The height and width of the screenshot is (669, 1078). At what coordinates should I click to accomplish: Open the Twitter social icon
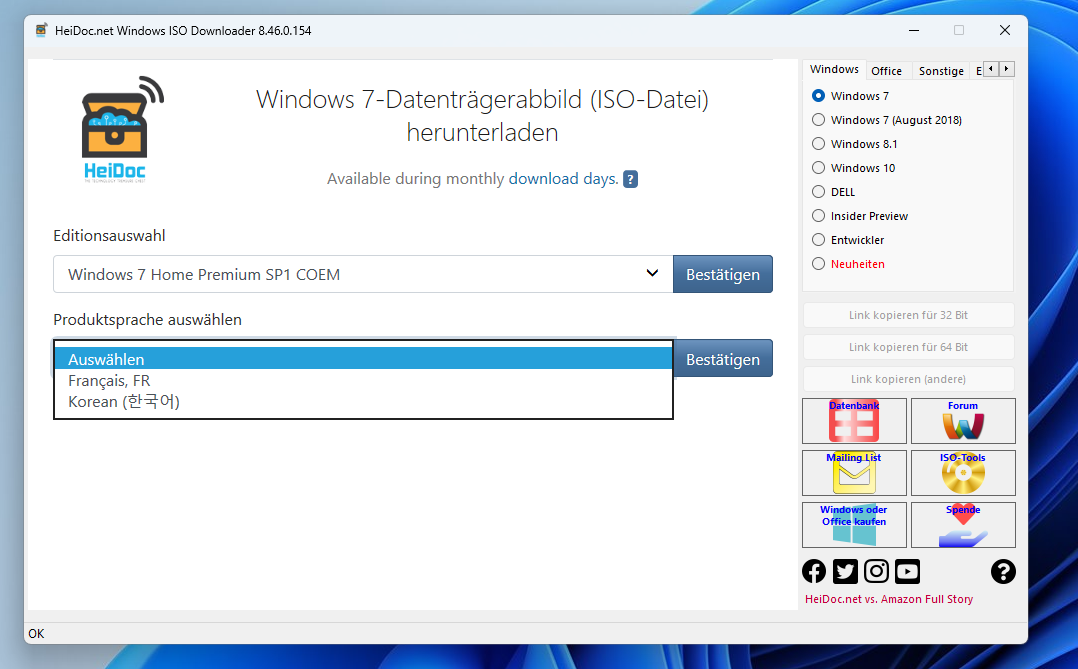point(845,571)
